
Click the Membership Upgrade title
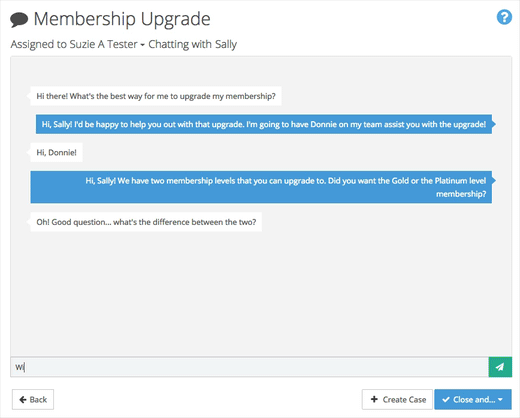[122, 19]
